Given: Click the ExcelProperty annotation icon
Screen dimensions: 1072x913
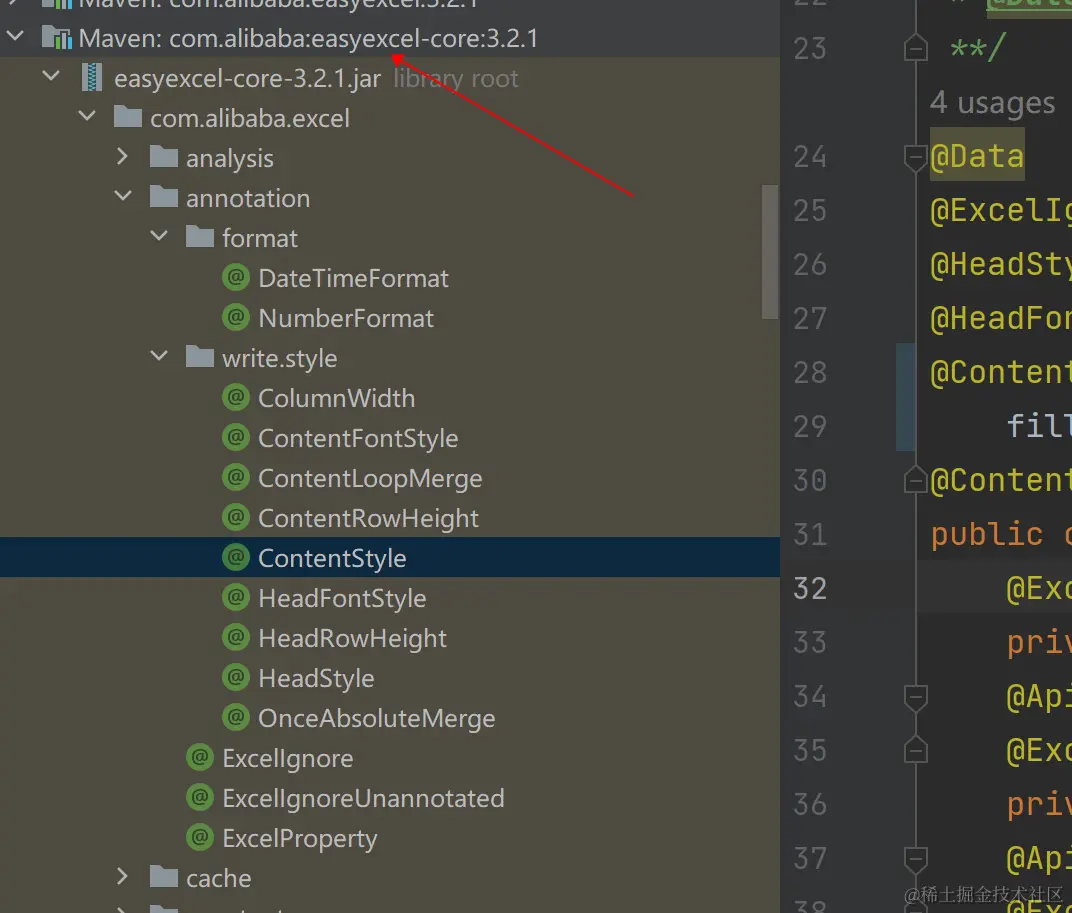Looking at the screenshot, I should coord(200,838).
